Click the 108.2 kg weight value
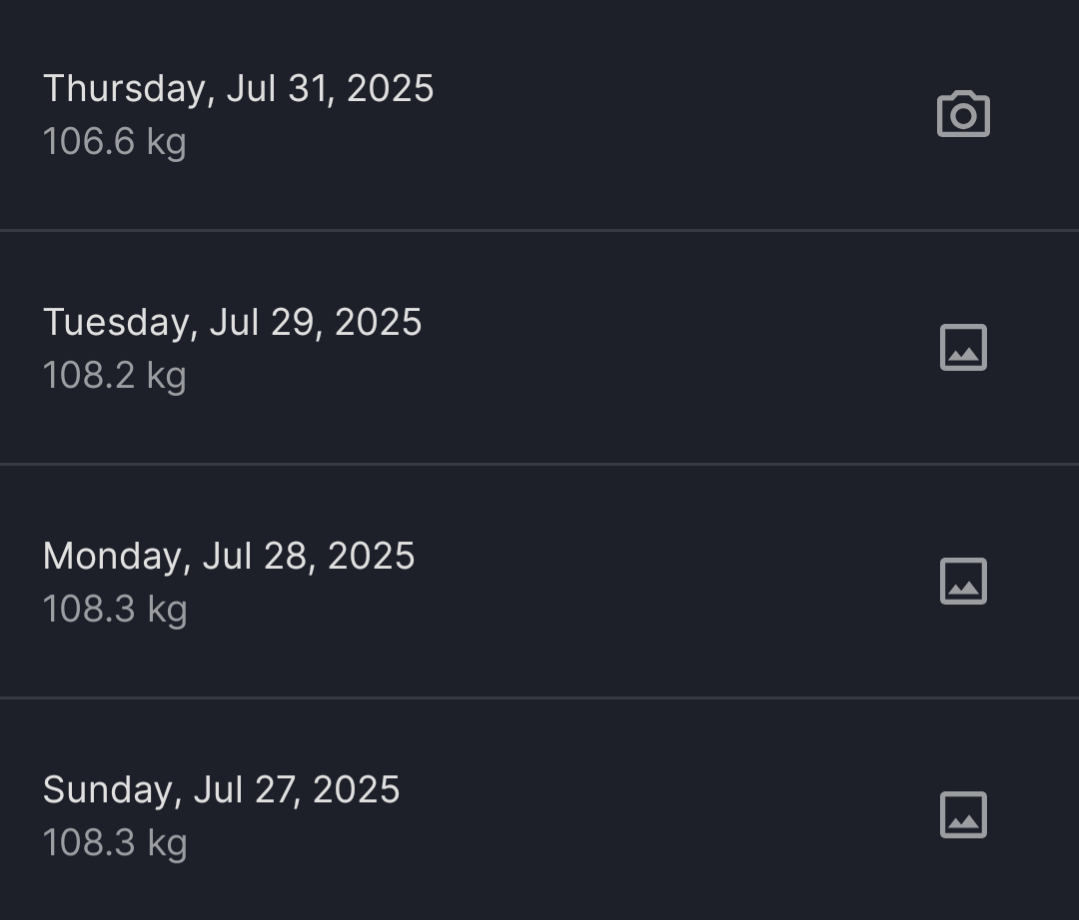Viewport: 1079px width, 920px height. 114,376
